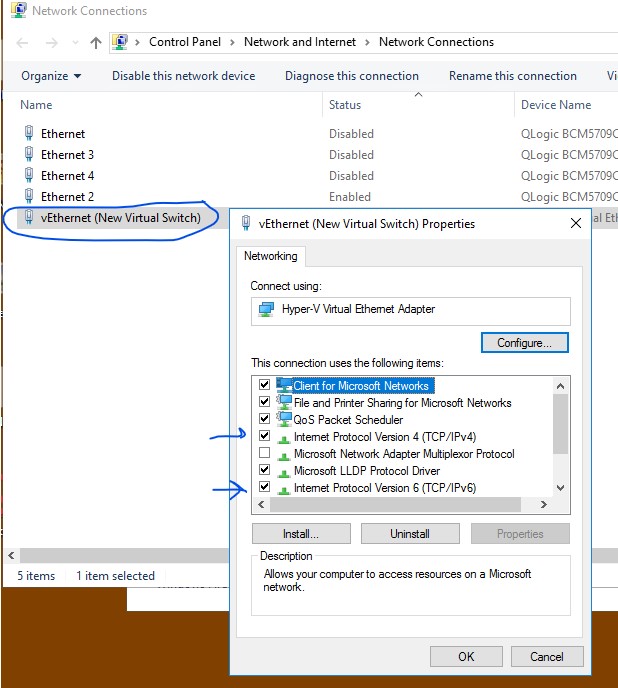
Task: Click the Network Connections window title icon
Action: click(18, 10)
